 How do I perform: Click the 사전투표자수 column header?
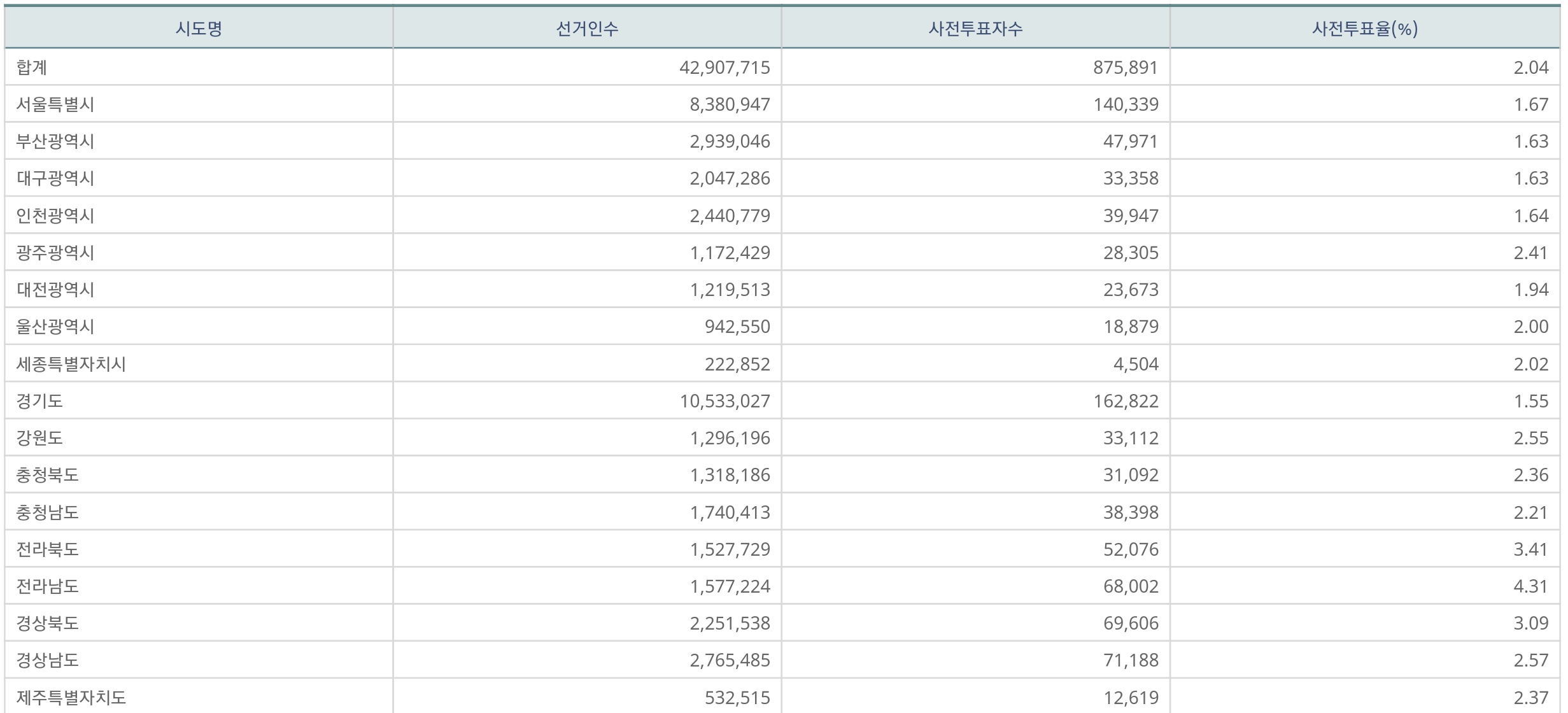tap(975, 29)
